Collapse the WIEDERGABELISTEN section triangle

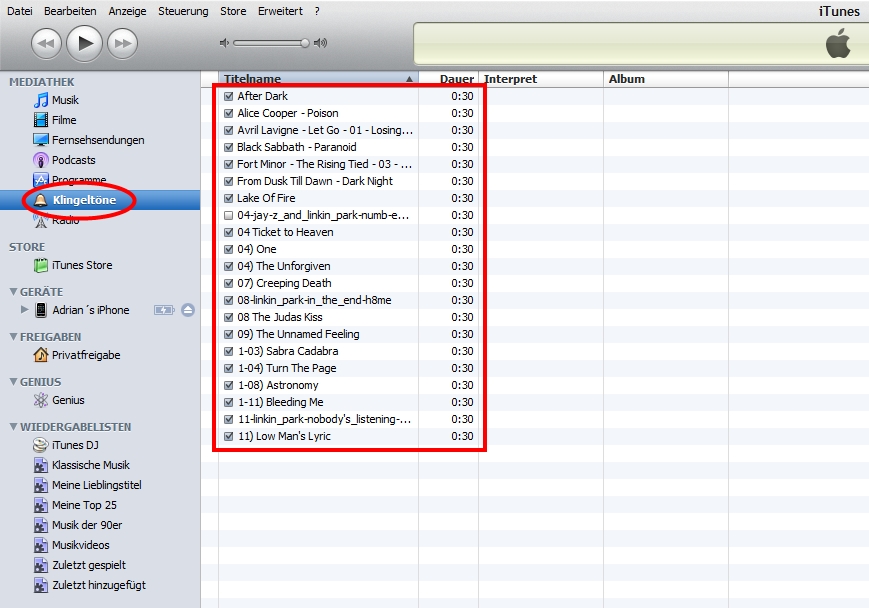[x=13, y=426]
